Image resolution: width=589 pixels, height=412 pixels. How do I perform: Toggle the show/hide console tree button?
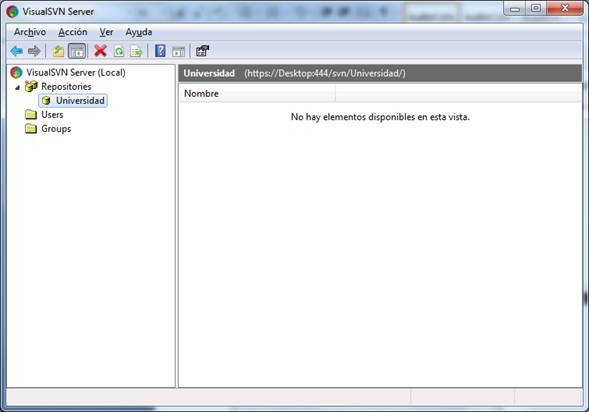[x=77, y=51]
